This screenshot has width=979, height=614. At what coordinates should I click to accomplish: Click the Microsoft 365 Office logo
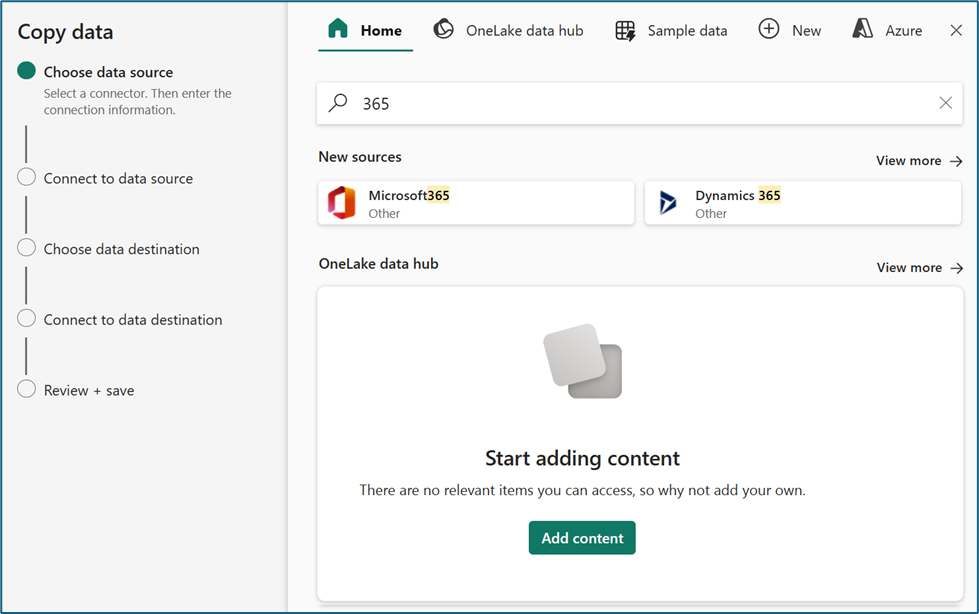click(x=342, y=202)
